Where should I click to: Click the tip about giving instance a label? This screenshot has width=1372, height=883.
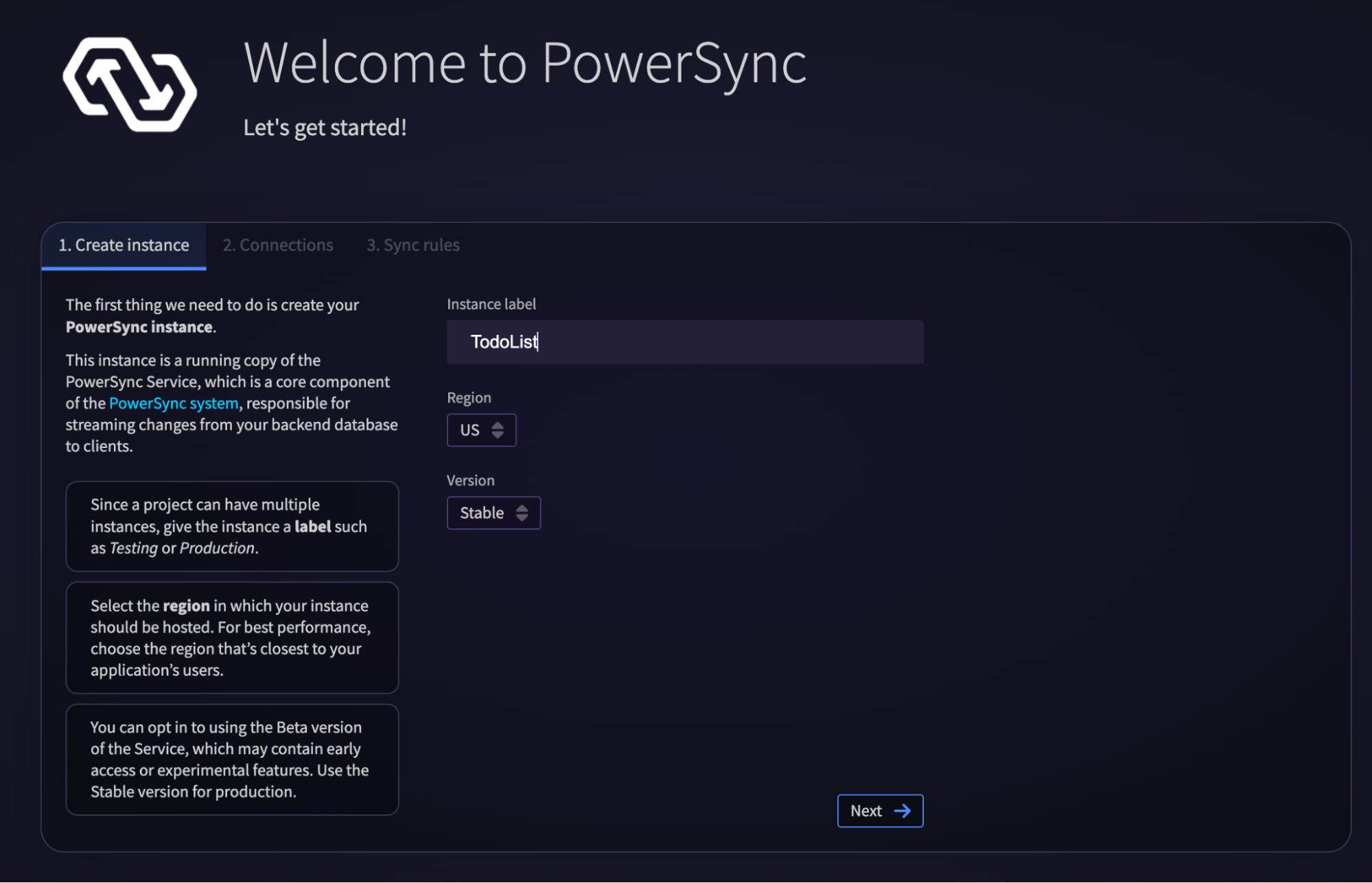[x=232, y=526]
